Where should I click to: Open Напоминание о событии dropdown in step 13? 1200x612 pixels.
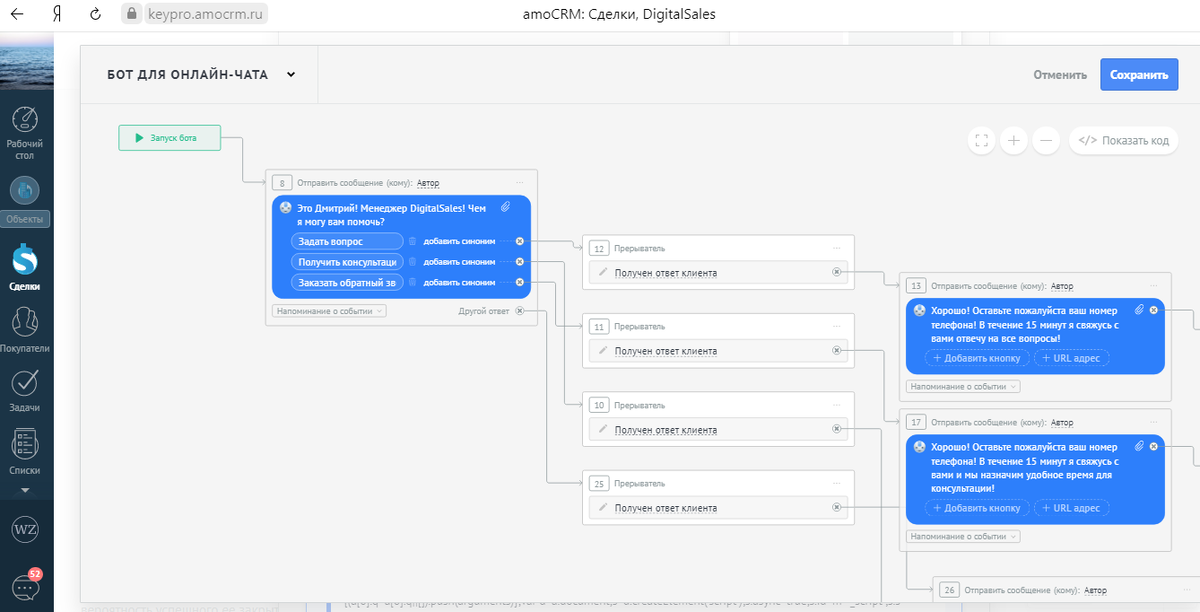point(963,386)
